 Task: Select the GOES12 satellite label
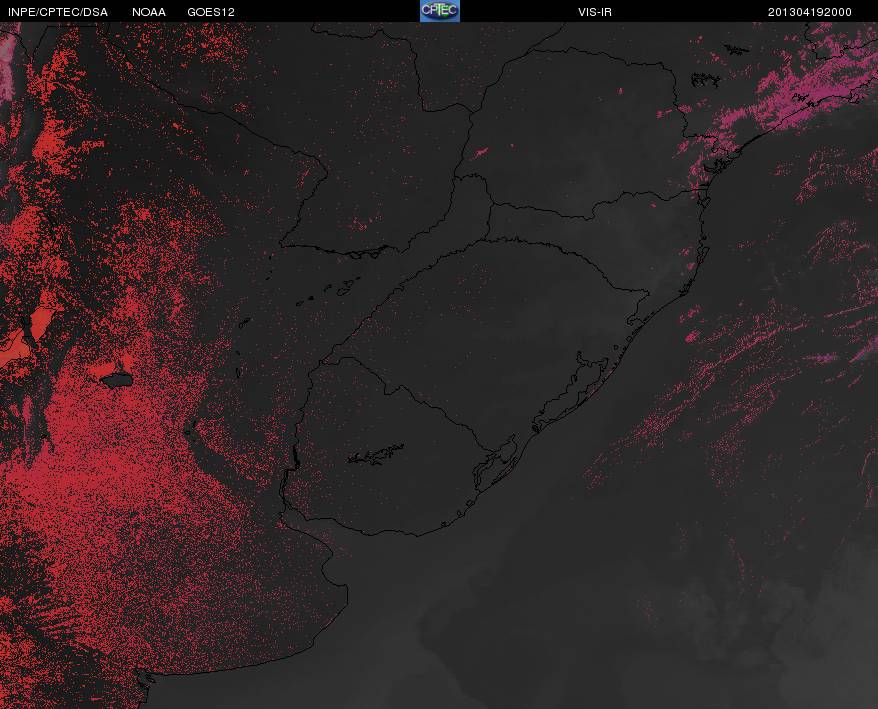click(211, 12)
